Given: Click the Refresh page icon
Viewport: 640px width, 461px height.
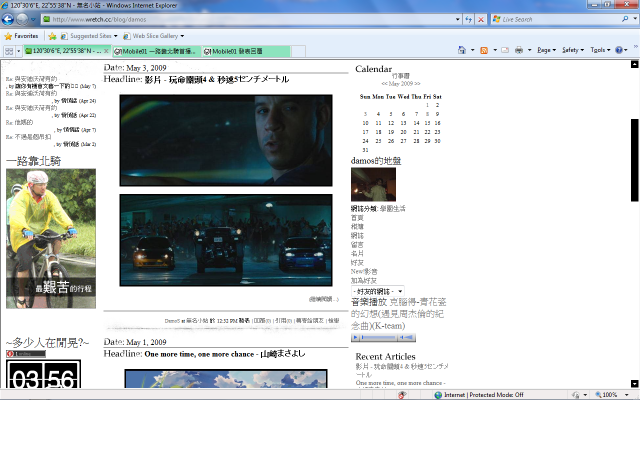Looking at the screenshot, I should click(469, 19).
